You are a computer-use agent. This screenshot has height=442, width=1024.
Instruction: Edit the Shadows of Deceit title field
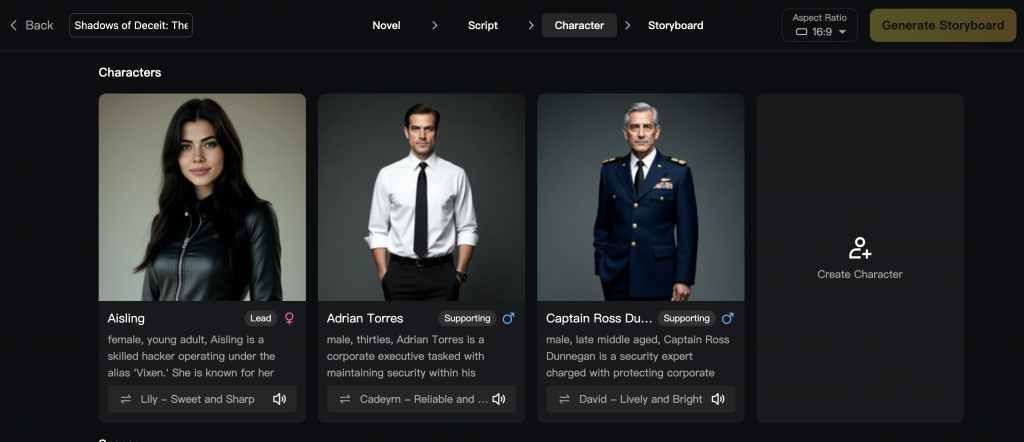[x=131, y=25]
